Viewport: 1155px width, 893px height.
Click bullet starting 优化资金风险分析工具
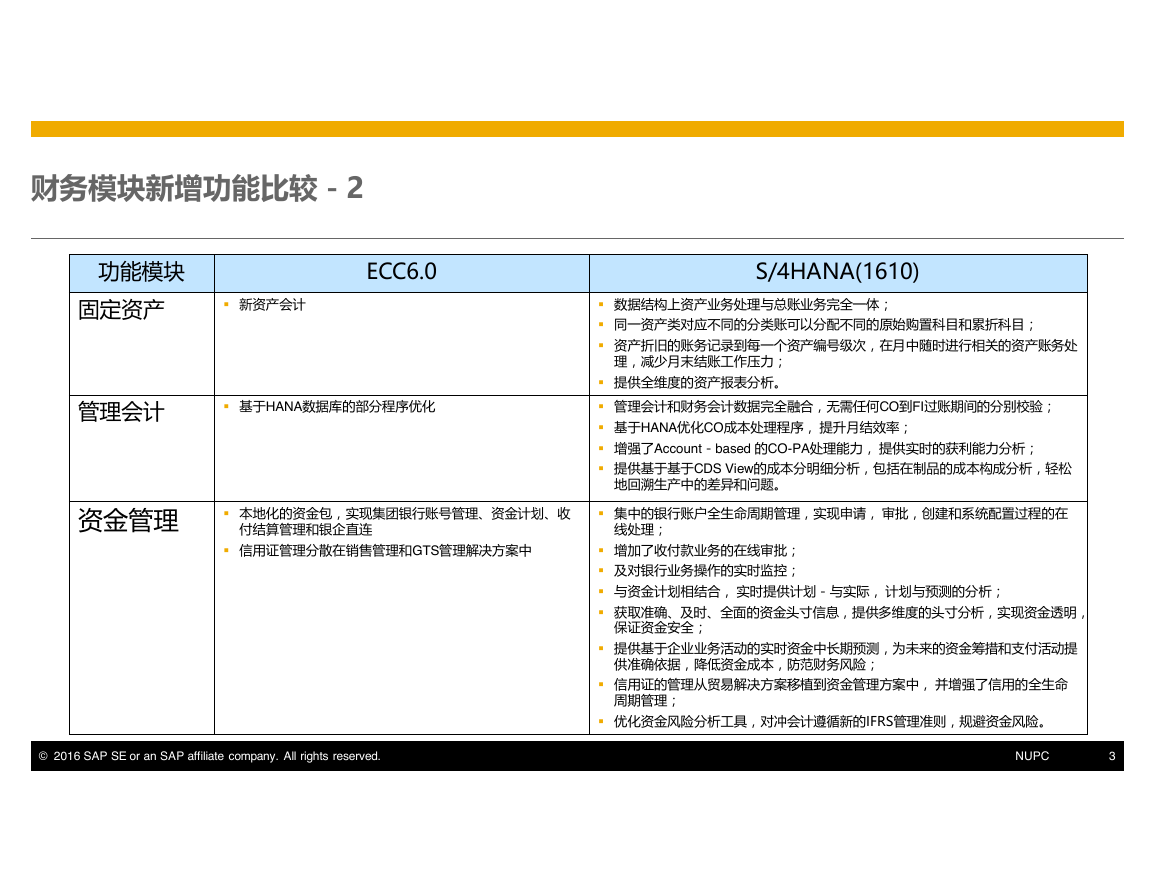[x=829, y=722]
